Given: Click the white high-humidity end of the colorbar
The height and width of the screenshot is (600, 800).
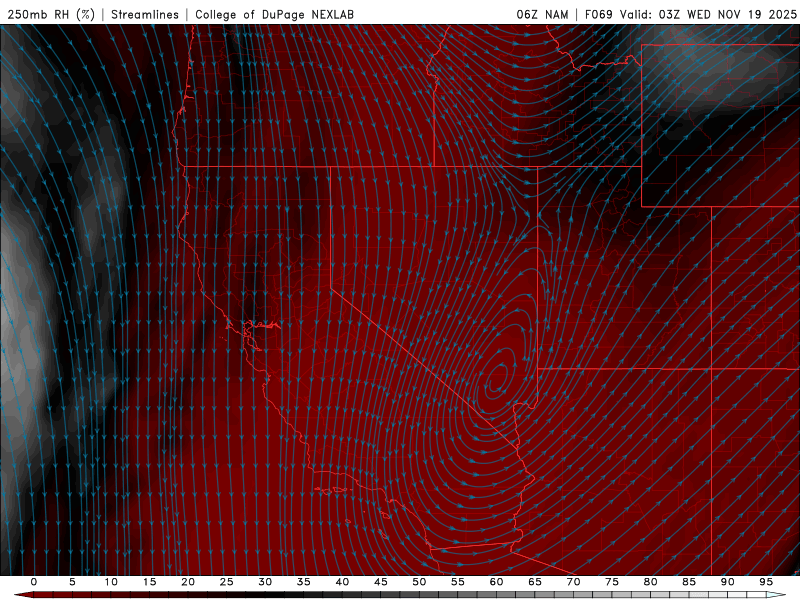Looking at the screenshot, I should [x=776, y=595].
